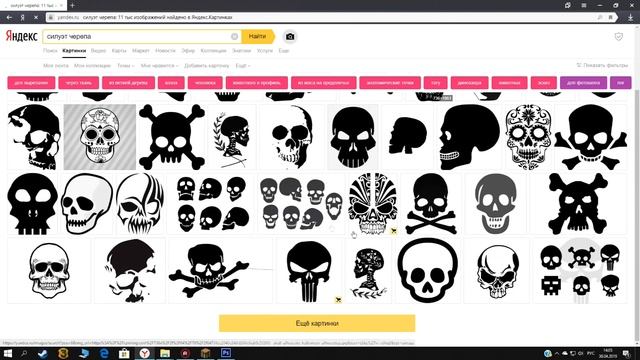Open File Explorer from the taskbar
The height and width of the screenshot is (360, 640).
(x=165, y=353)
